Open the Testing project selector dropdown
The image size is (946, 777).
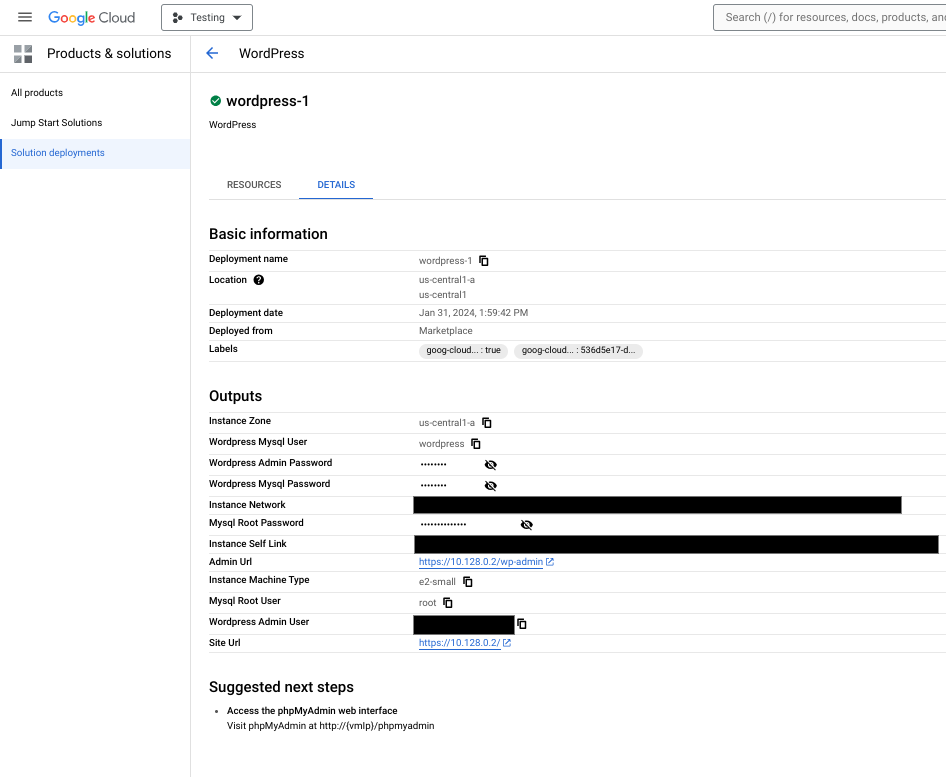pyautogui.click(x=207, y=17)
